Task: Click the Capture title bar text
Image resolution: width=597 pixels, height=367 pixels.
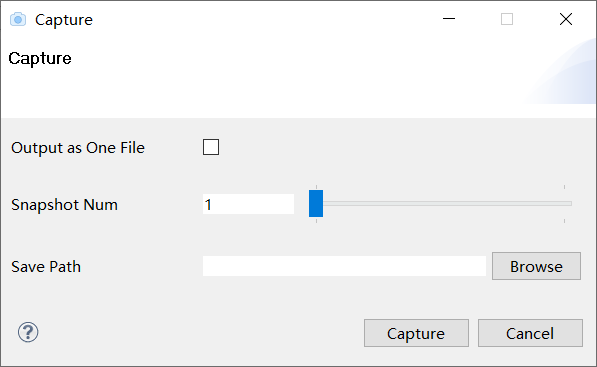Action: click(64, 20)
